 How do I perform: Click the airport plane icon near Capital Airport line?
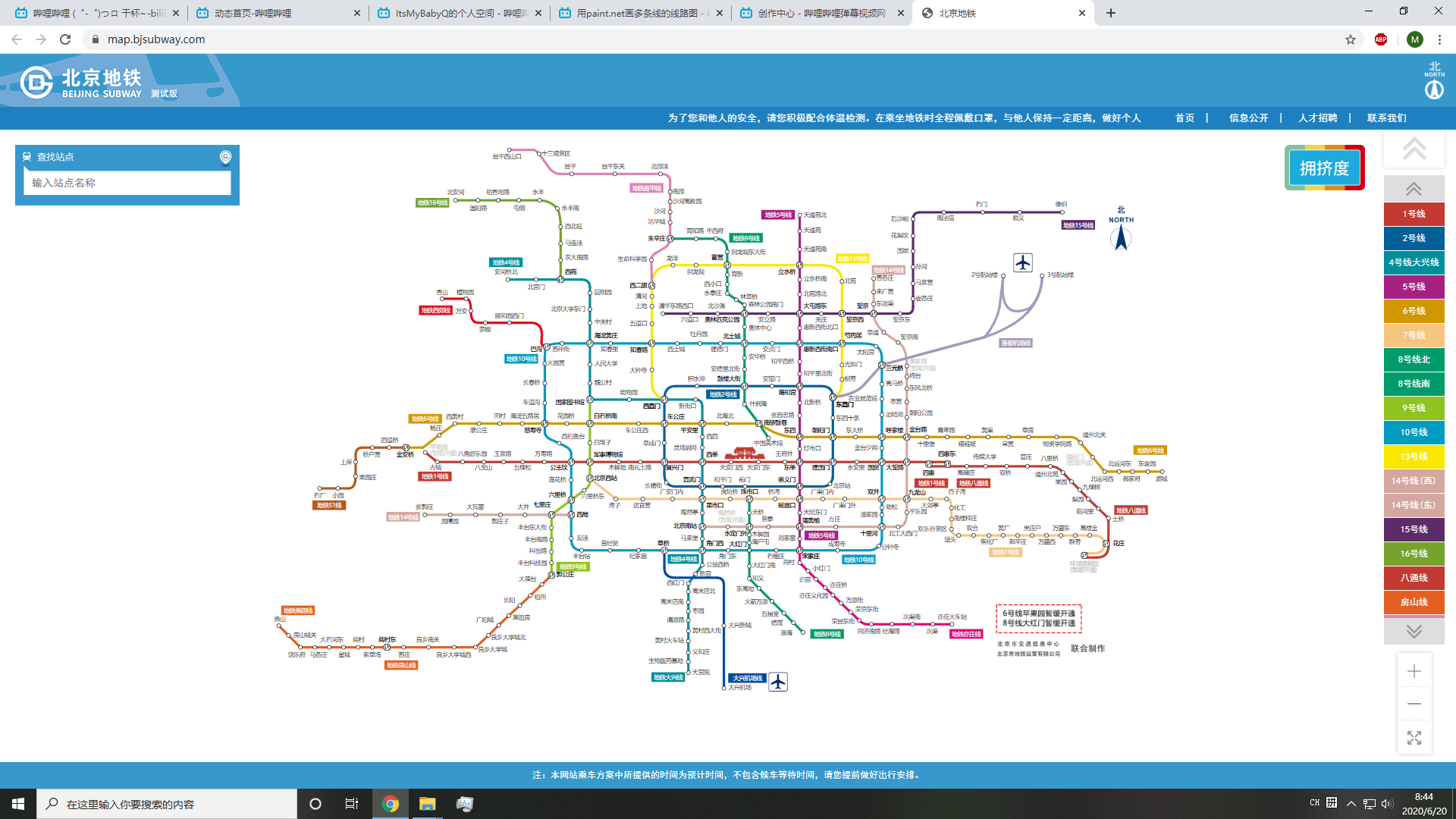click(x=1023, y=263)
